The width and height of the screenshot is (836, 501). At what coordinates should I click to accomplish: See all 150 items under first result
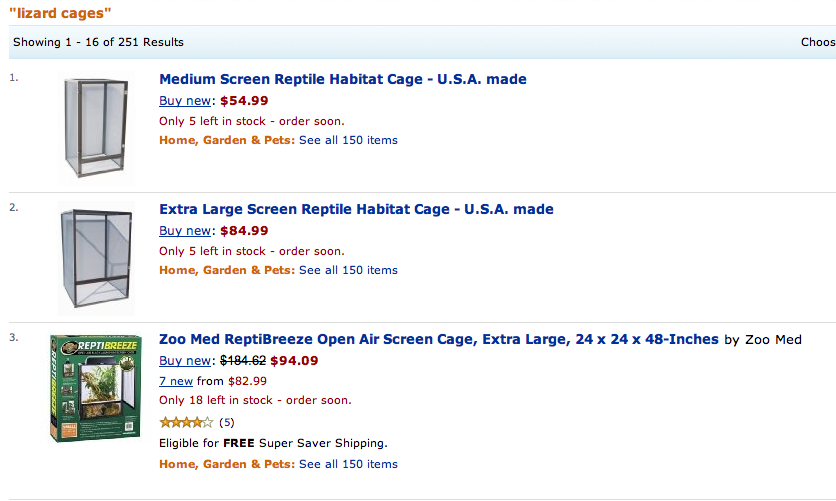click(348, 140)
